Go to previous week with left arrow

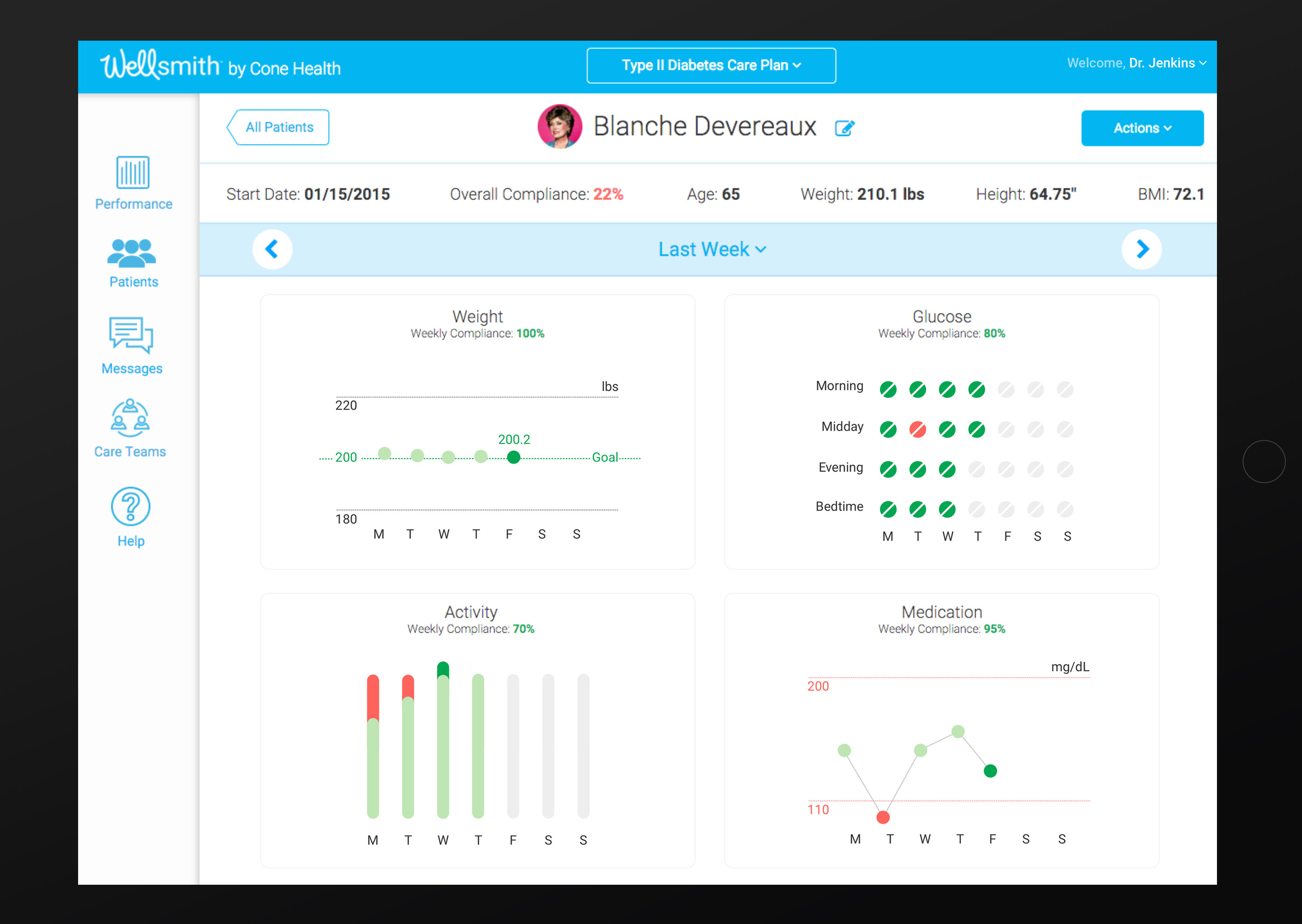pos(272,249)
